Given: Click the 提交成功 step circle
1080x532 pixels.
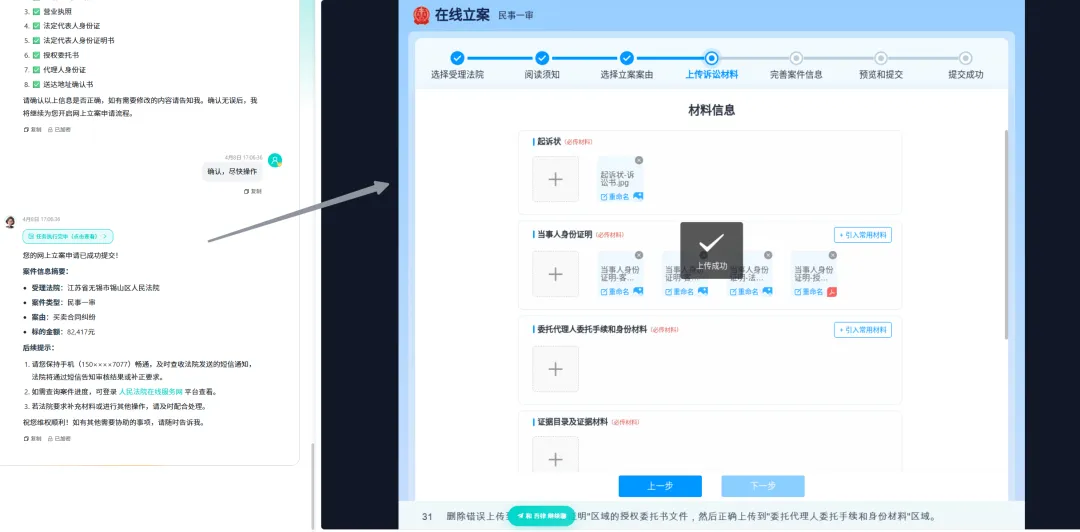Looking at the screenshot, I should click(966, 59).
